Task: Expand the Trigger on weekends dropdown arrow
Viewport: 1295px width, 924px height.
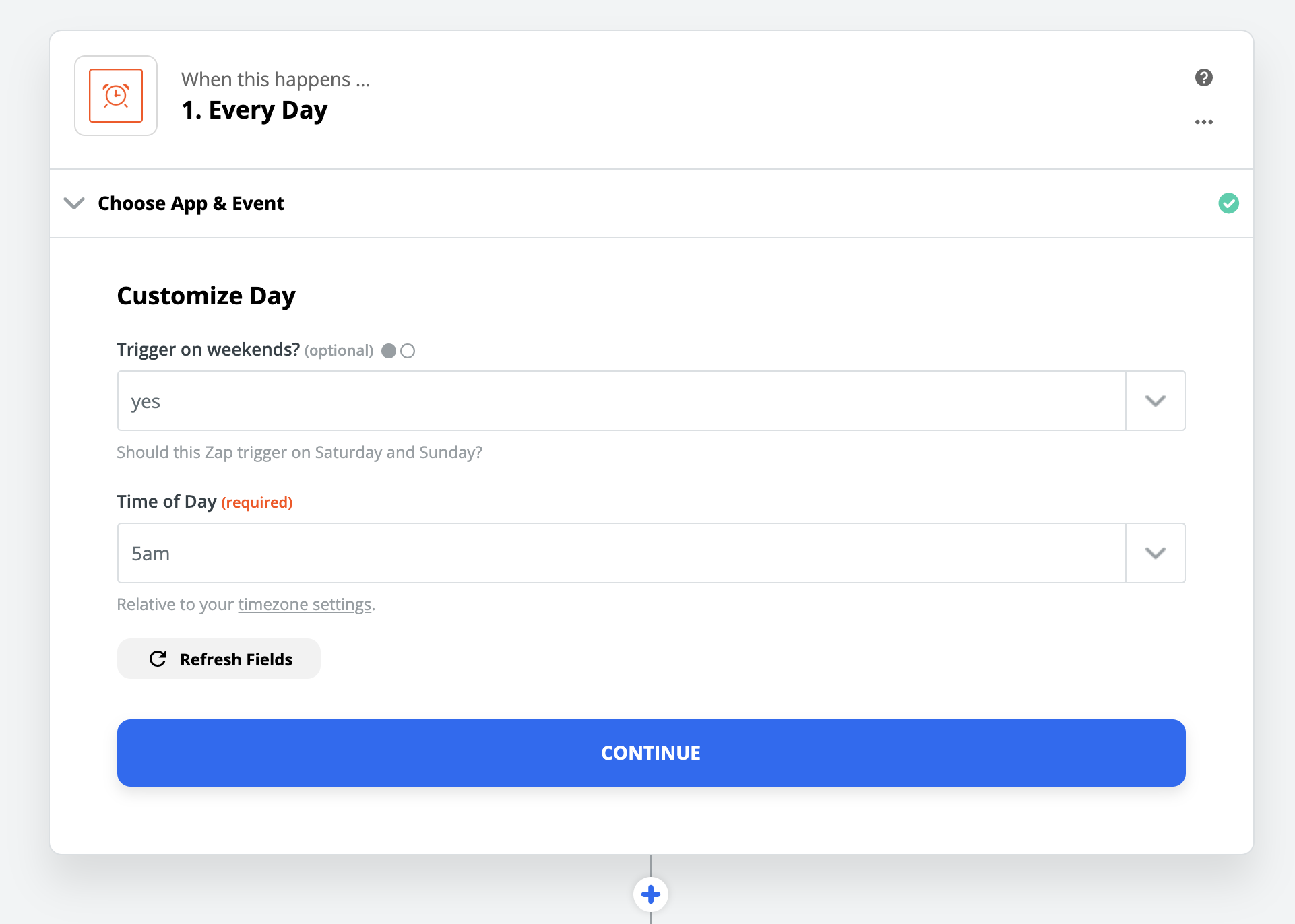Action: [1155, 401]
